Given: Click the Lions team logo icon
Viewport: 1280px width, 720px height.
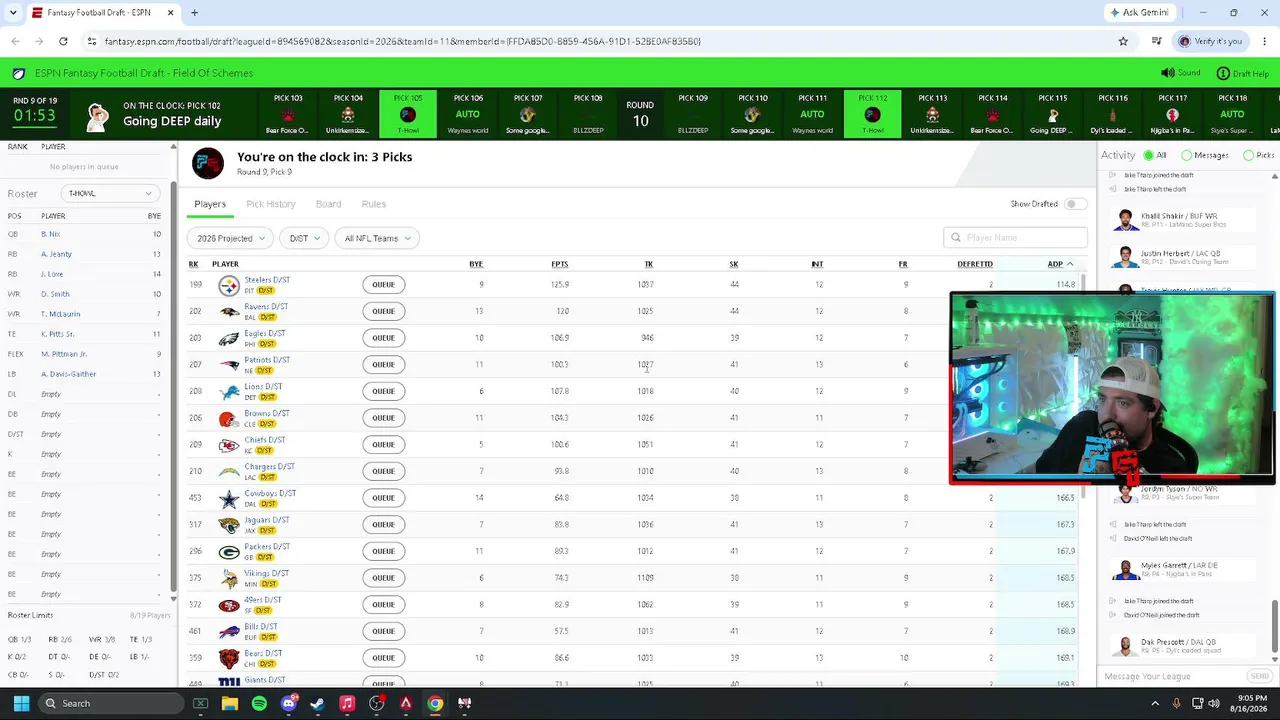Looking at the screenshot, I should 229,391.
